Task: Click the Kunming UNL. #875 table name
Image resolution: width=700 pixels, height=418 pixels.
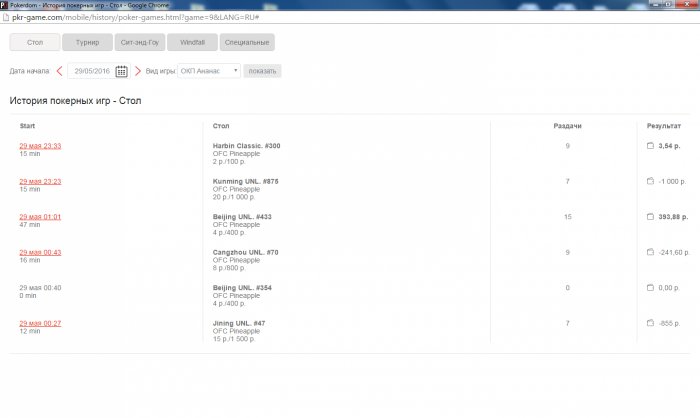Action: pos(246,181)
